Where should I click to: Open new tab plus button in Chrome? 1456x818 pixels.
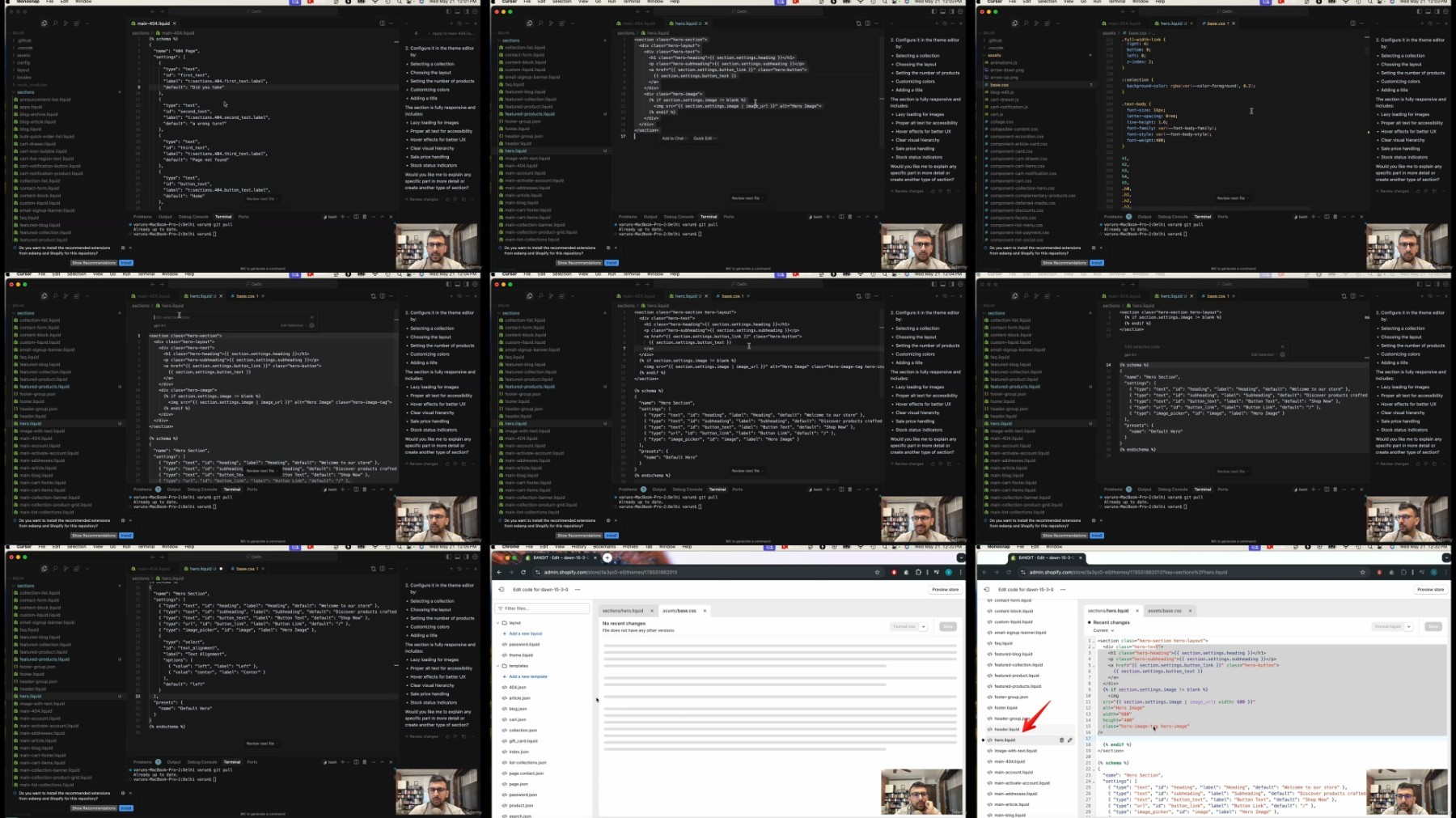607,557
